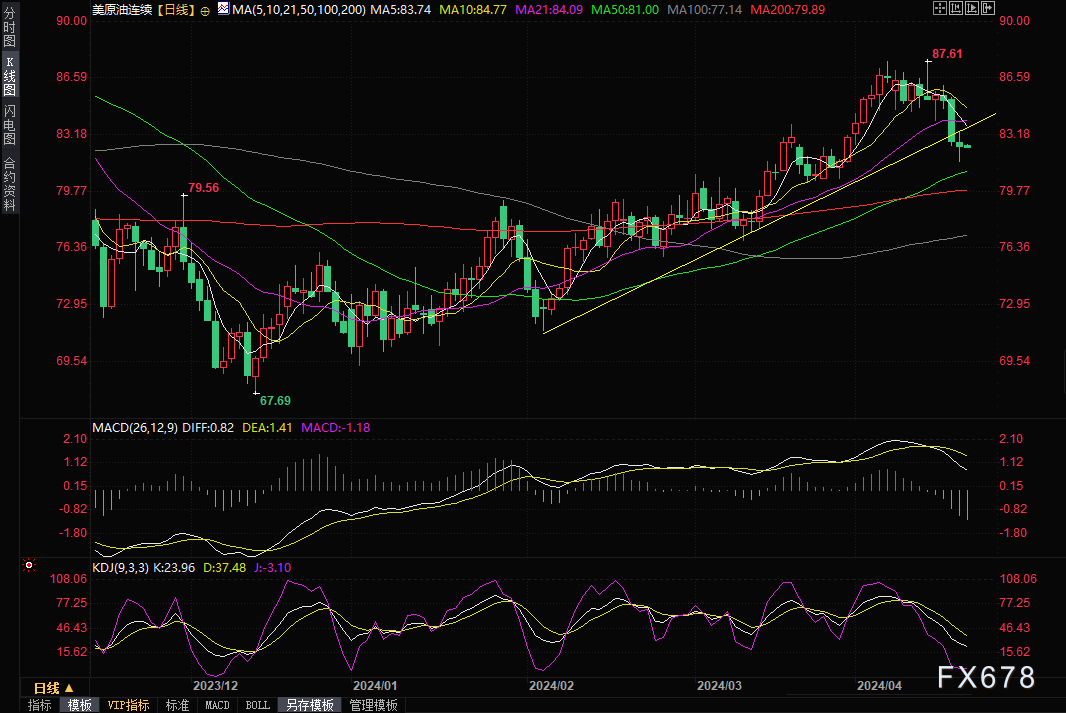Expand the 日线 period selector
The width and height of the screenshot is (1066, 713).
53,688
